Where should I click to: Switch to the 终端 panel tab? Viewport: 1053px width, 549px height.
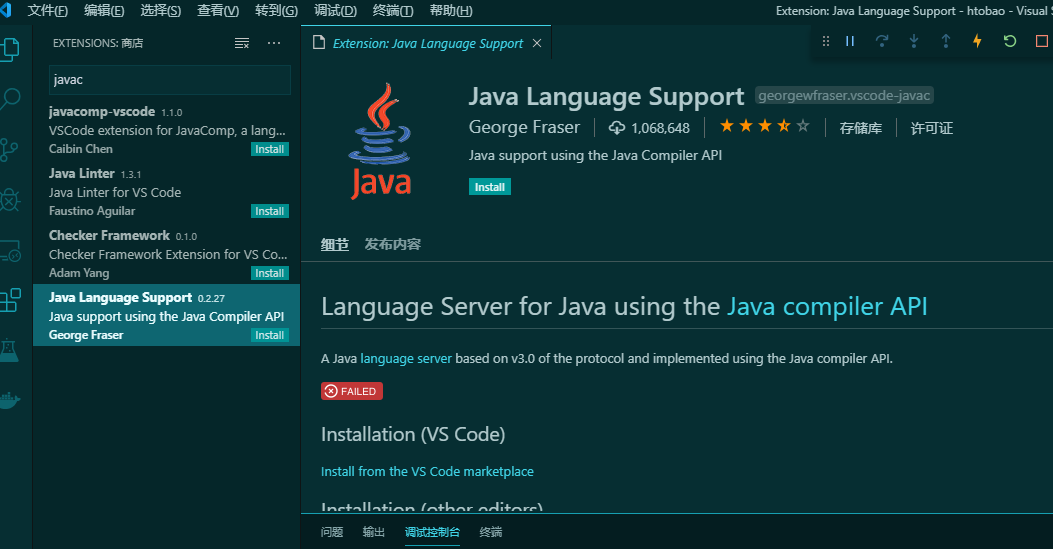coord(491,532)
